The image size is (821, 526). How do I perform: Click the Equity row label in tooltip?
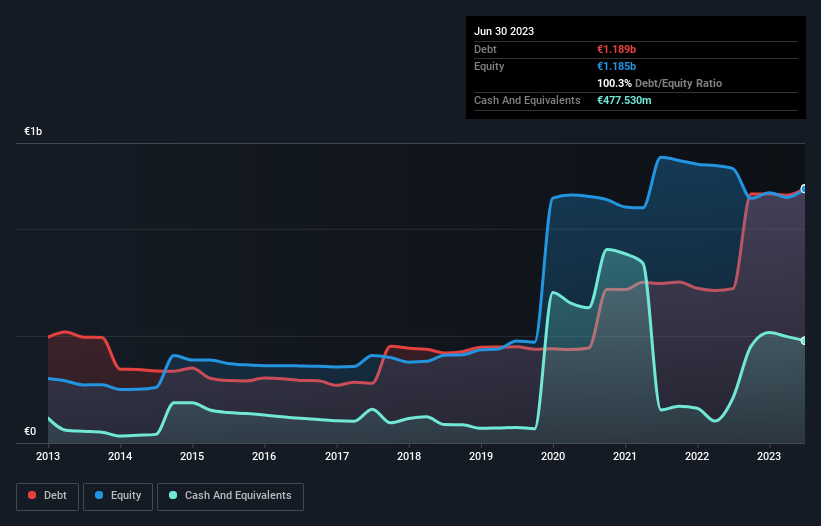coord(489,66)
